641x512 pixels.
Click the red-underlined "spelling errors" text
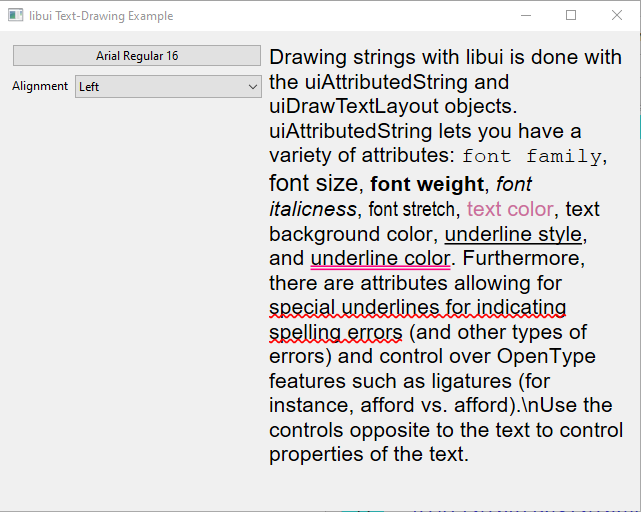336,332
